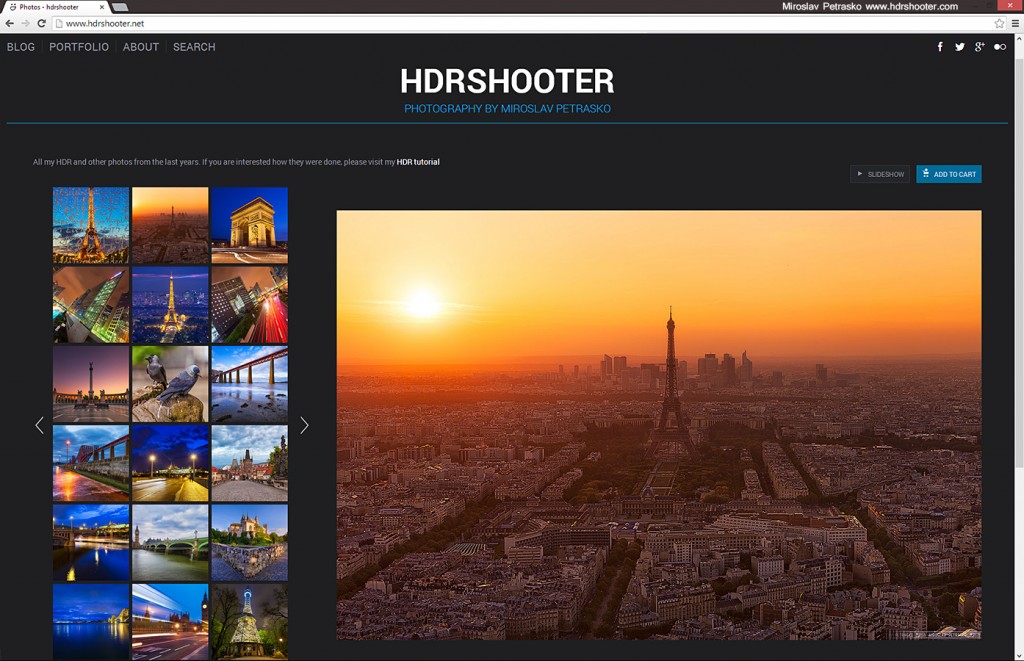The height and width of the screenshot is (661, 1024).
Task: Follow the HDR tutorial link
Action: (418, 162)
